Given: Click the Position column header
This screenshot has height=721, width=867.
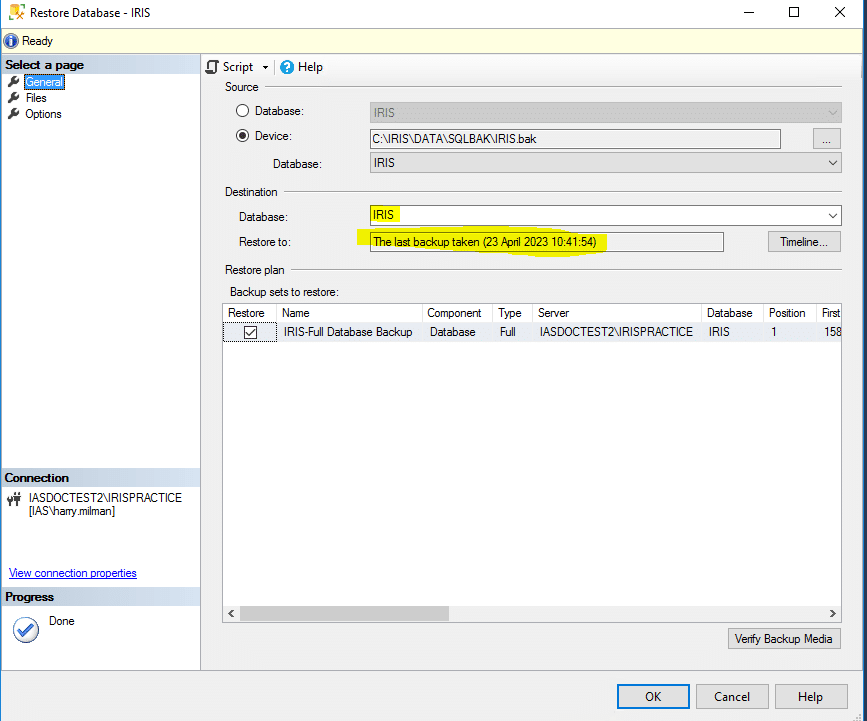Looking at the screenshot, I should [790, 313].
